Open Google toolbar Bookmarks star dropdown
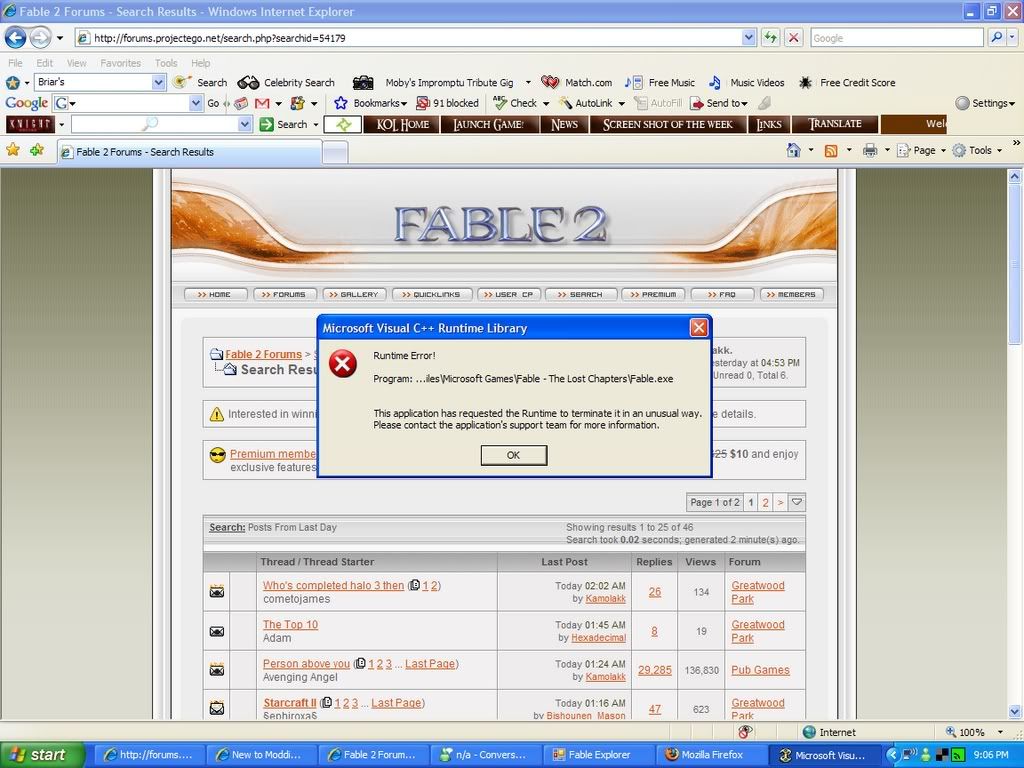The image size is (1024, 768). (x=370, y=103)
